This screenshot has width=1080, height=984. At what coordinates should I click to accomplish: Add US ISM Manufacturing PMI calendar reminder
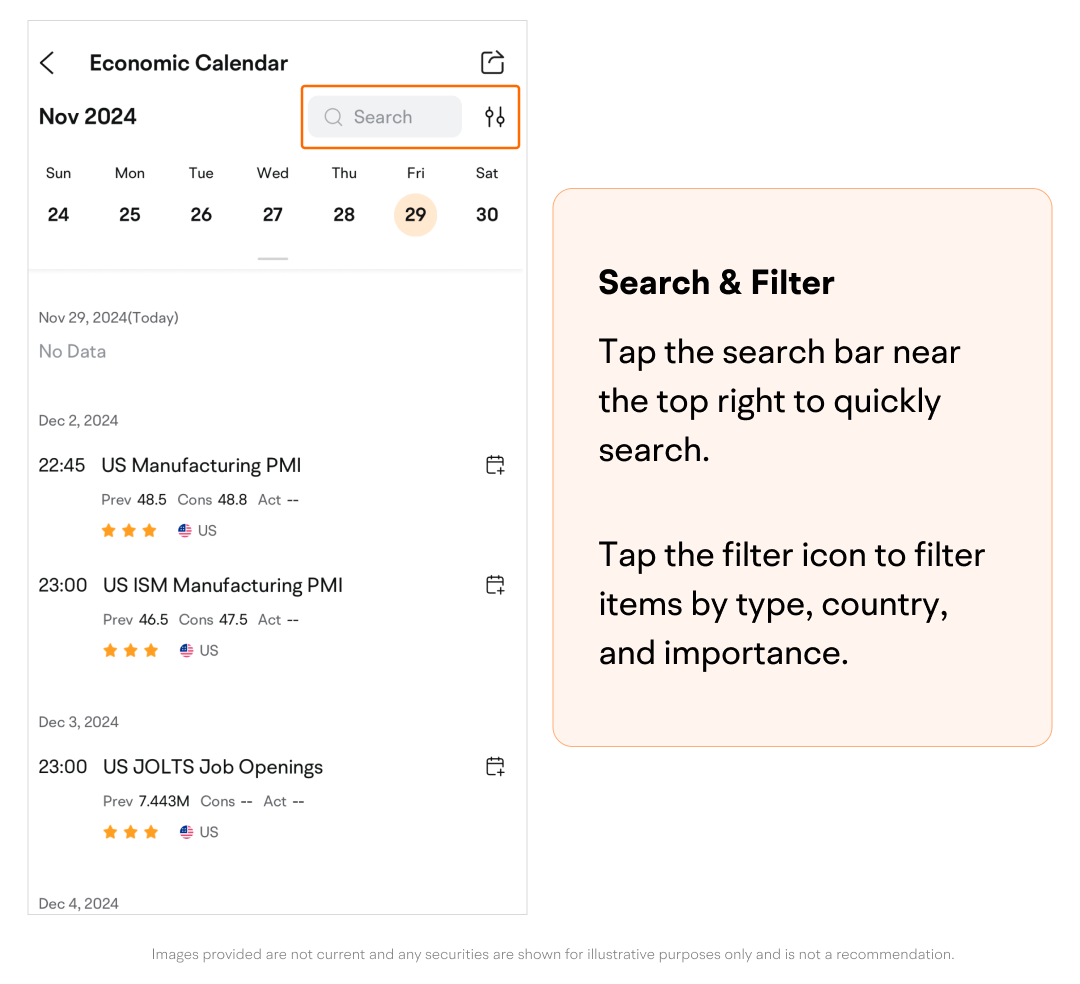point(495,585)
